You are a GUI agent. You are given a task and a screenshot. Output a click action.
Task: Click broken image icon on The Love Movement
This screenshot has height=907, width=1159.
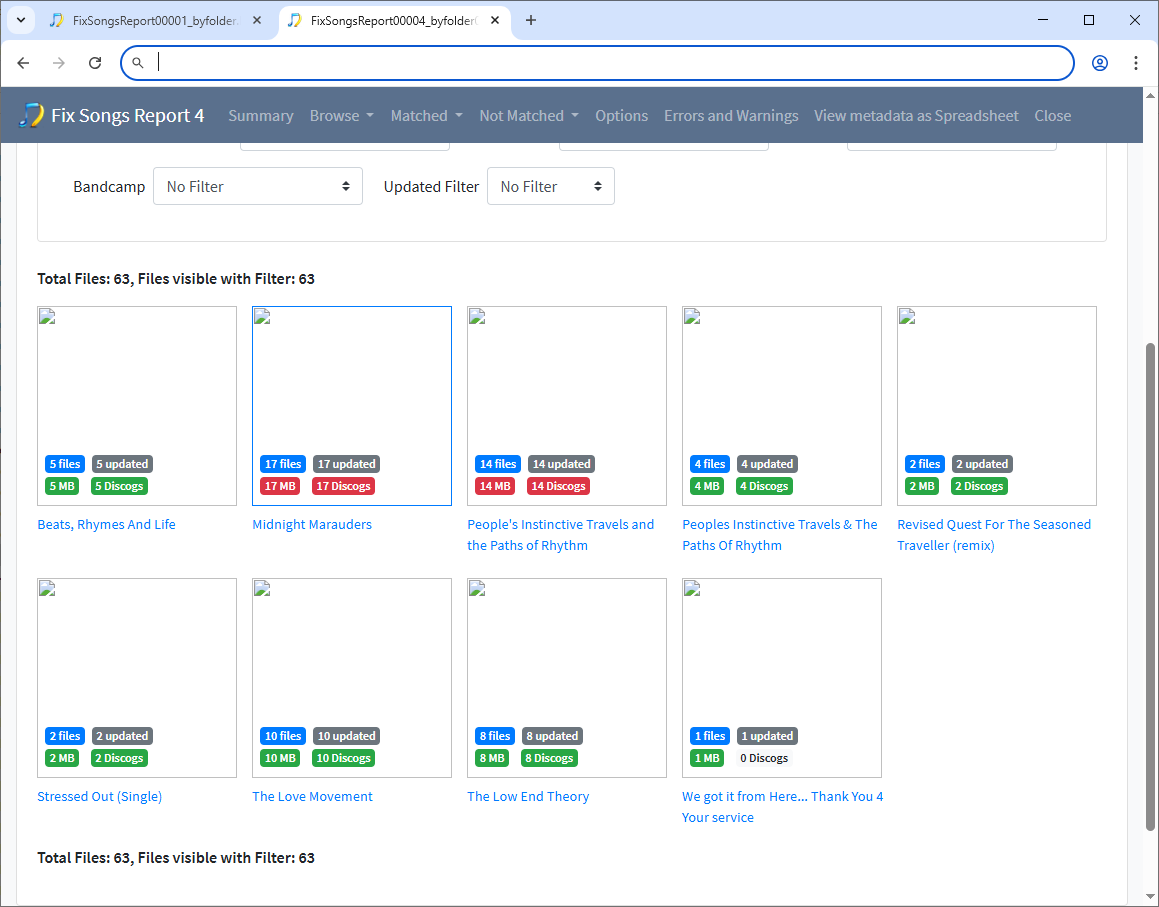coord(262,589)
